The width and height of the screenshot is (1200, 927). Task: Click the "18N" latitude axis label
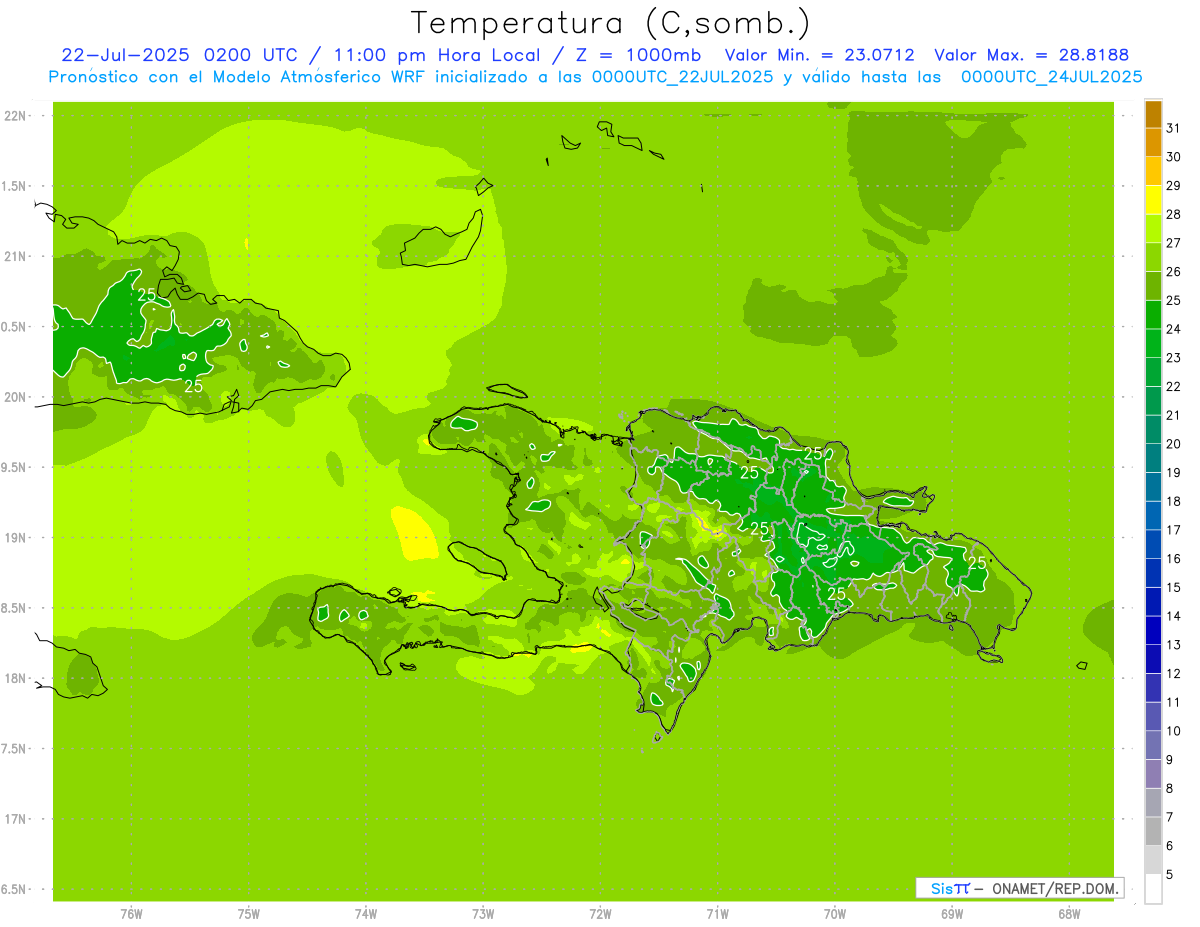point(16,678)
